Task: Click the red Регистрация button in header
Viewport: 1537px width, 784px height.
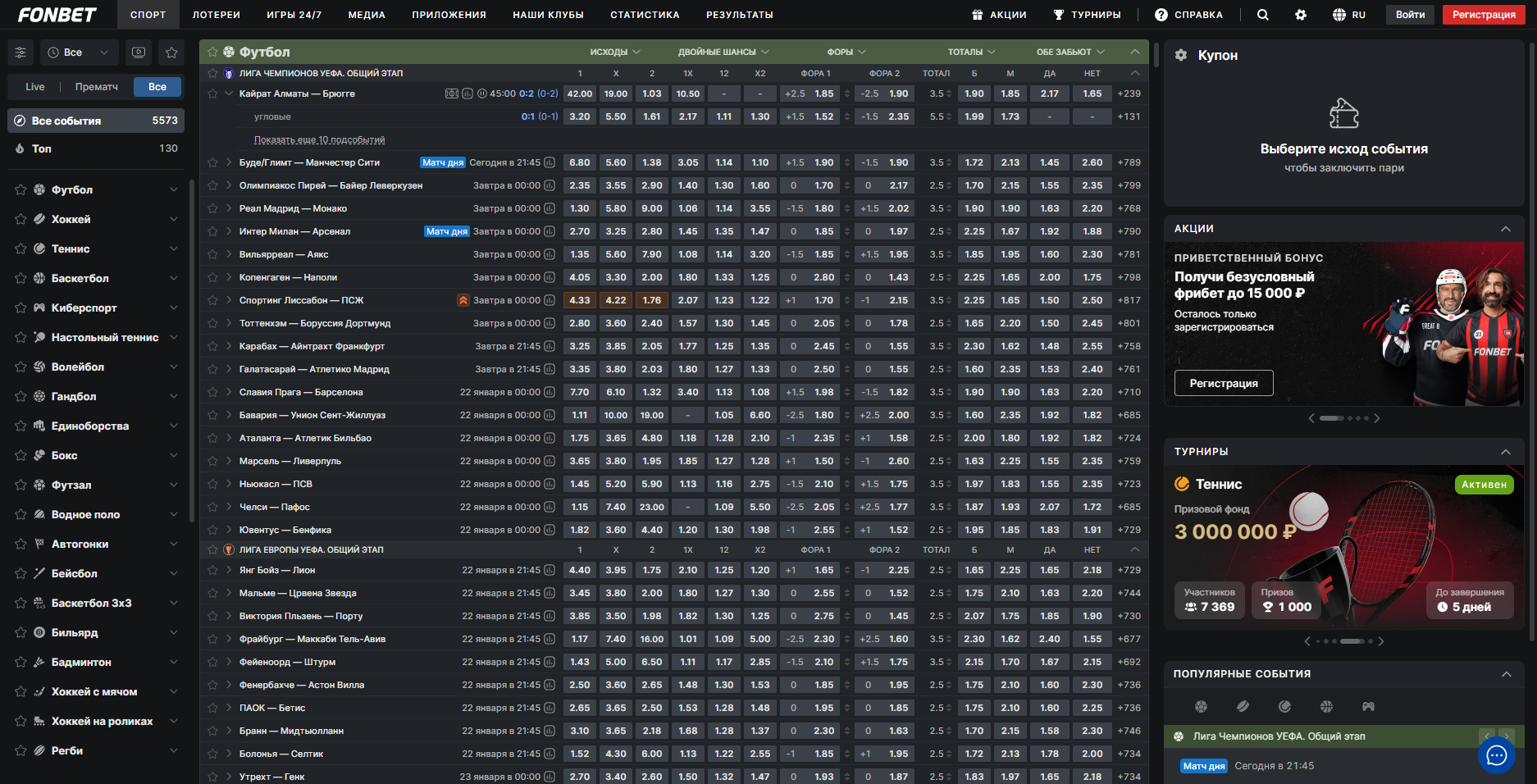Action: 1483,15
